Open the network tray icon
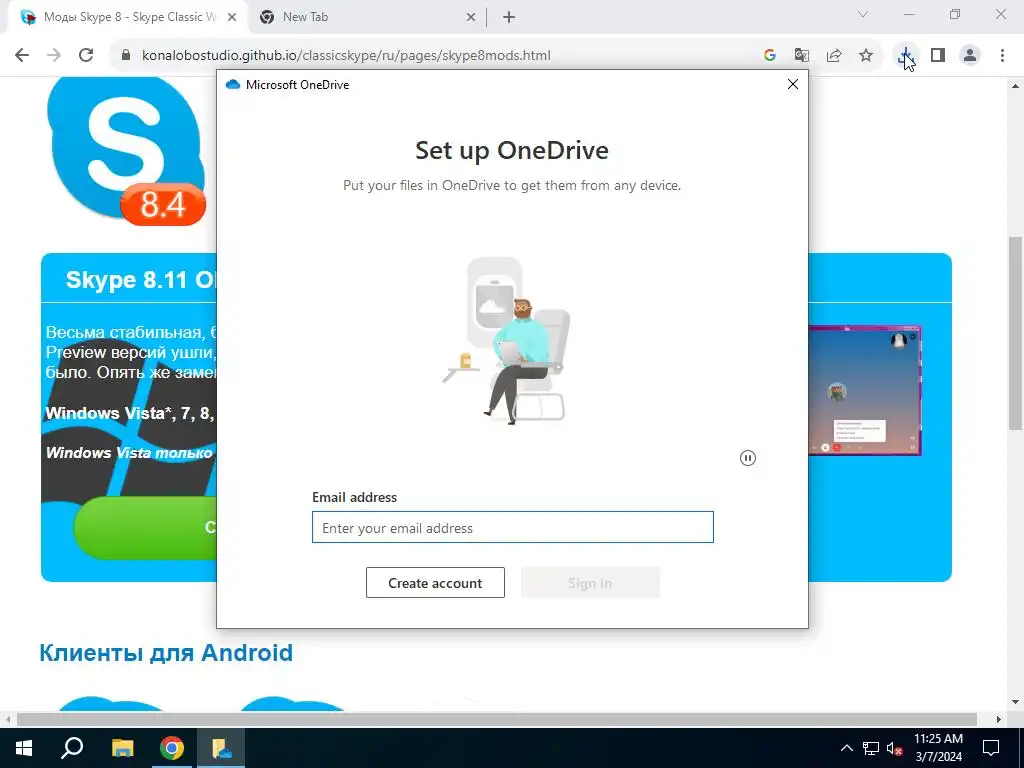The height and width of the screenshot is (768, 1024). point(871,748)
